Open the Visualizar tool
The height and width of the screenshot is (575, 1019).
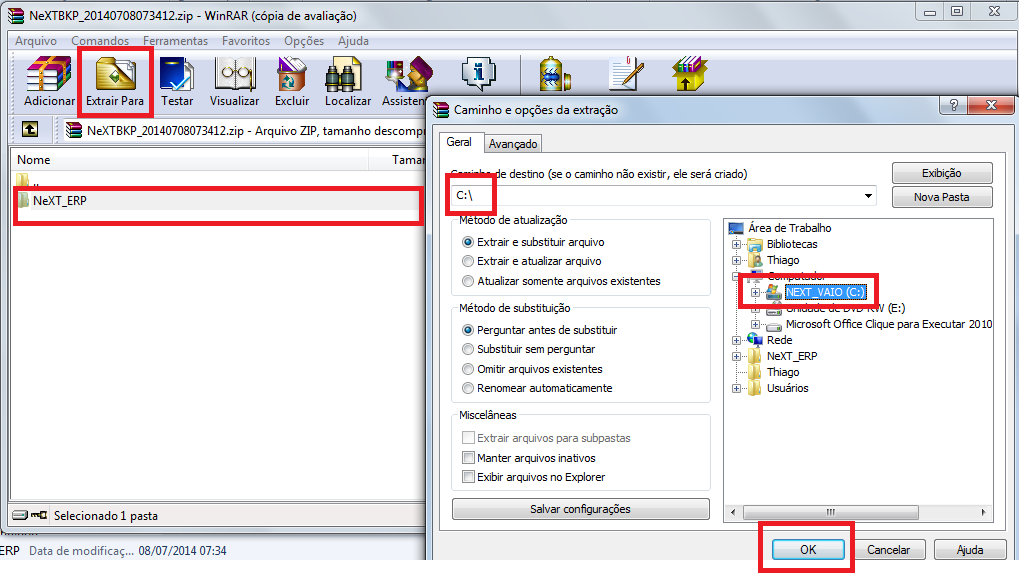[x=235, y=81]
